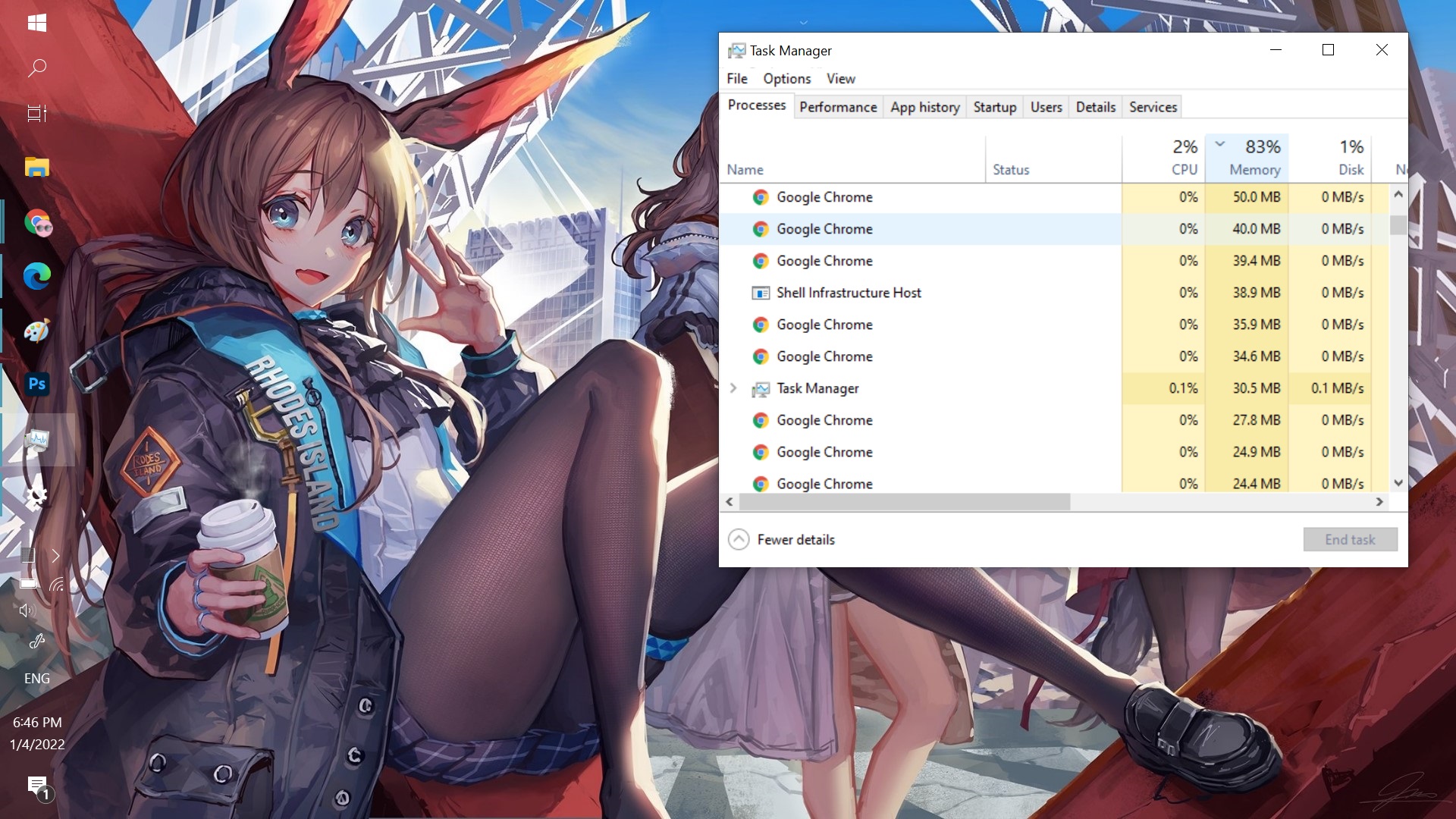Open the Options menu
This screenshot has height=819, width=1456.
coord(787,79)
